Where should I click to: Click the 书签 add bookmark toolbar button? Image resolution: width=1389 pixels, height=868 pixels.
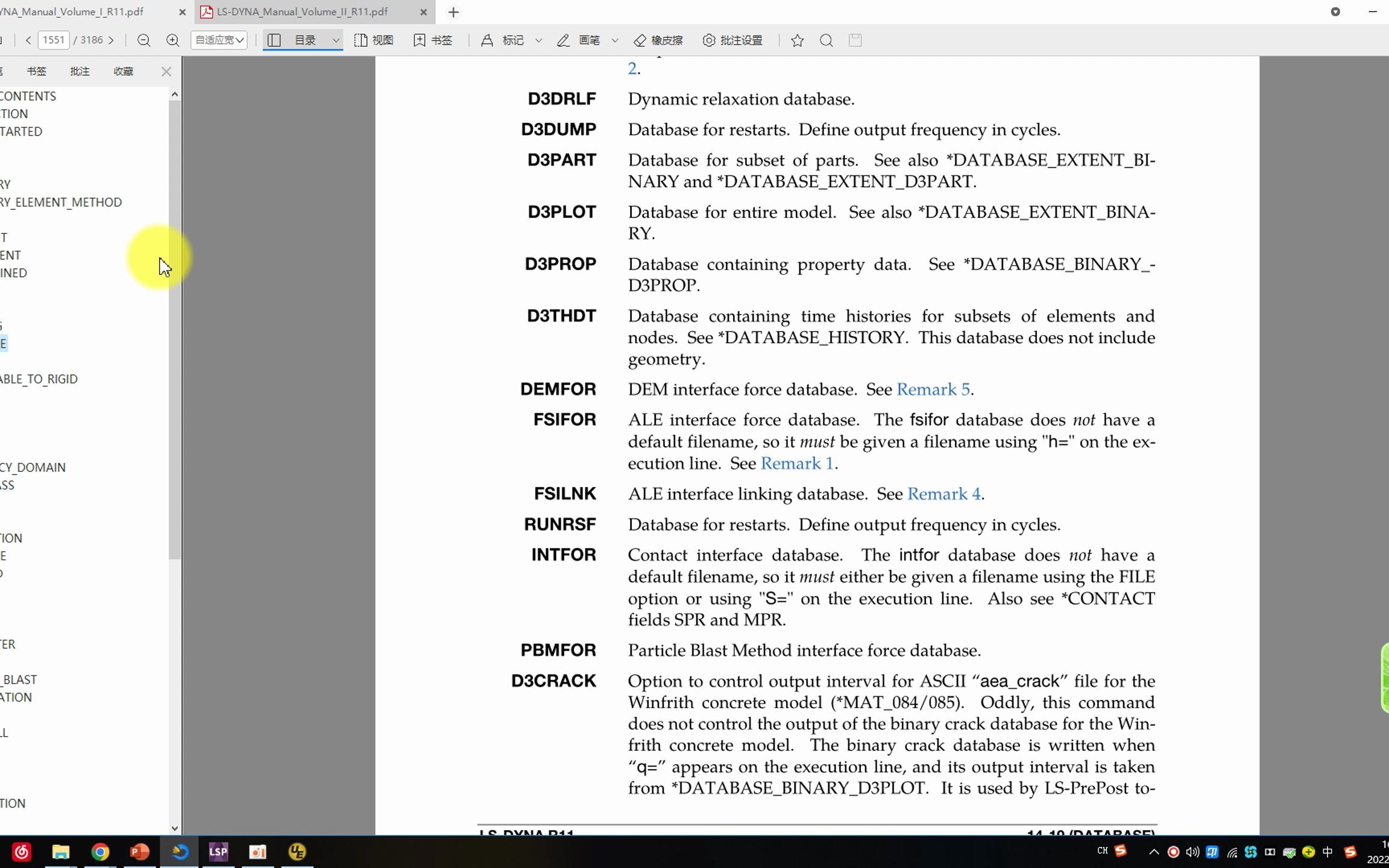[433, 40]
